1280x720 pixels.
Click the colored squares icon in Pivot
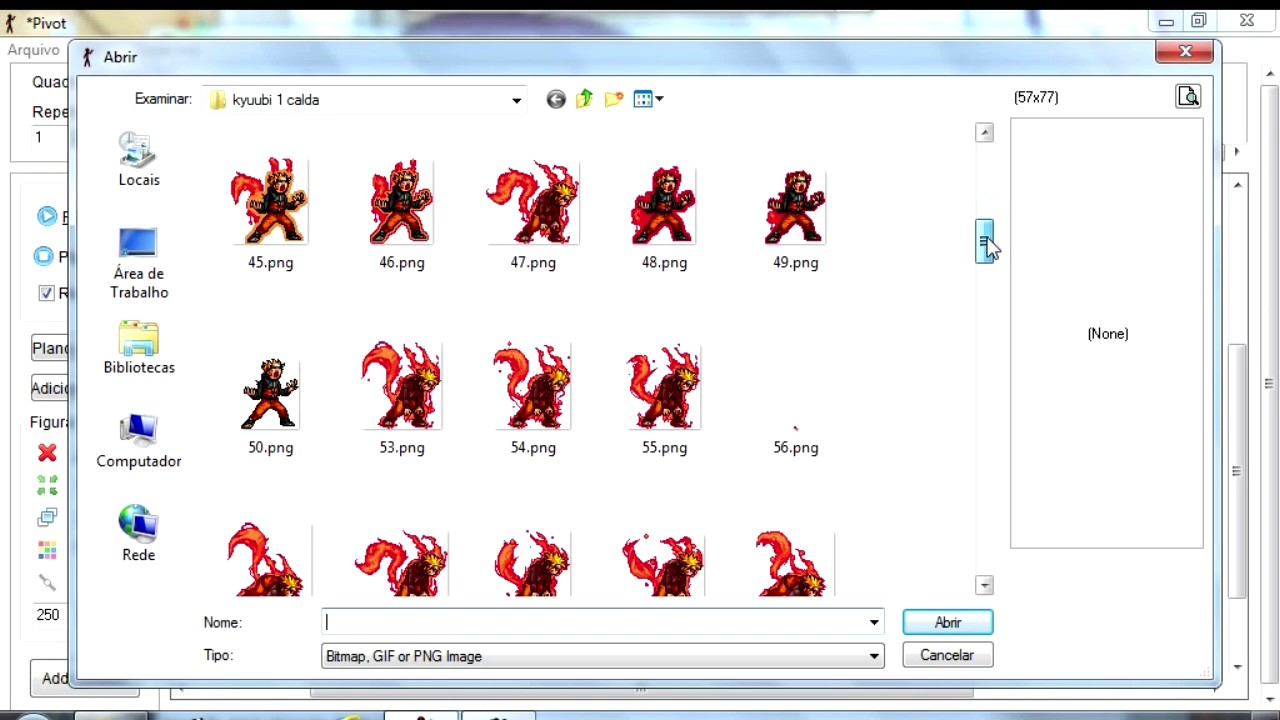[47, 550]
